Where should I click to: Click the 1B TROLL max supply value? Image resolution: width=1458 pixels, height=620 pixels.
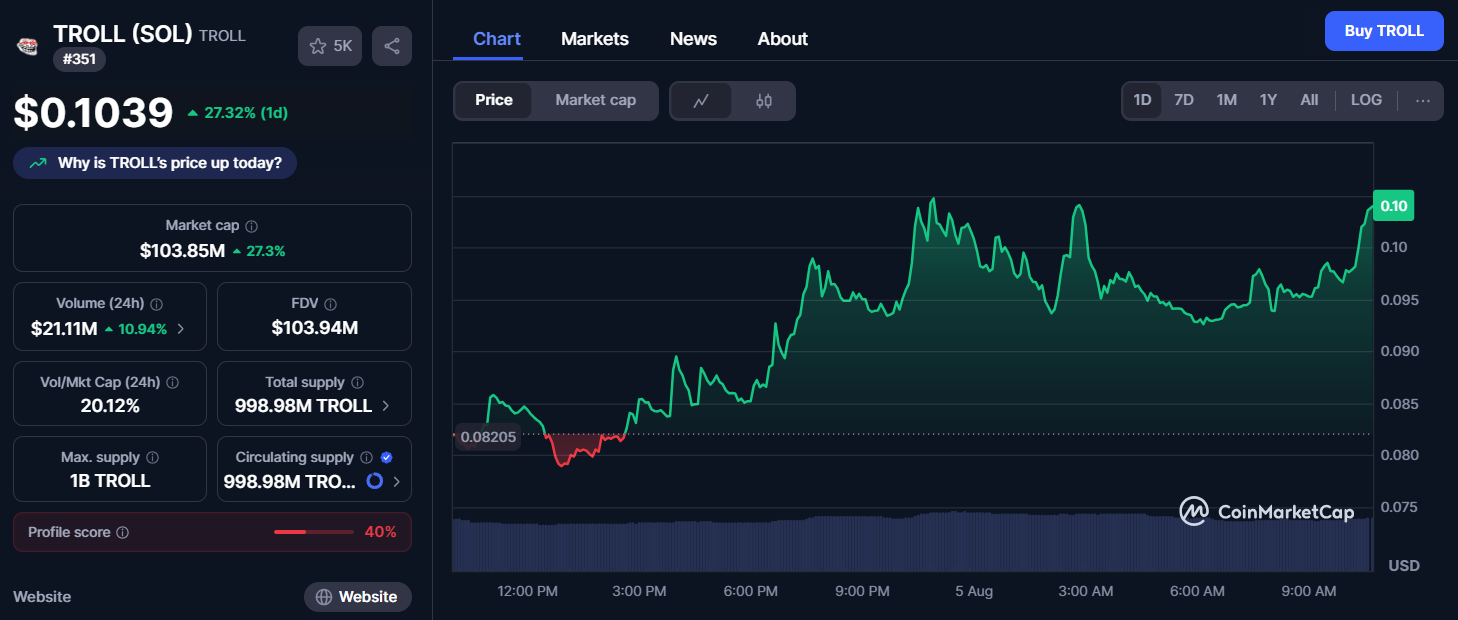click(x=110, y=481)
